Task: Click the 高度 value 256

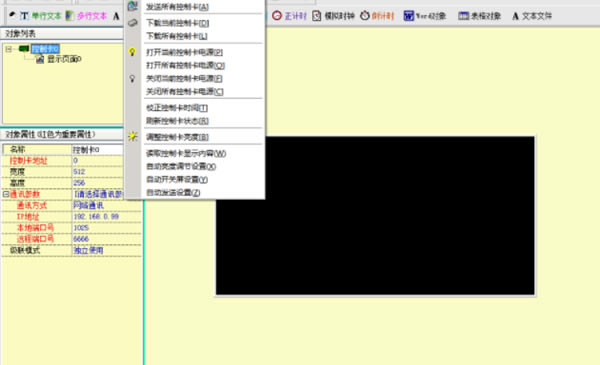Action: (97, 183)
